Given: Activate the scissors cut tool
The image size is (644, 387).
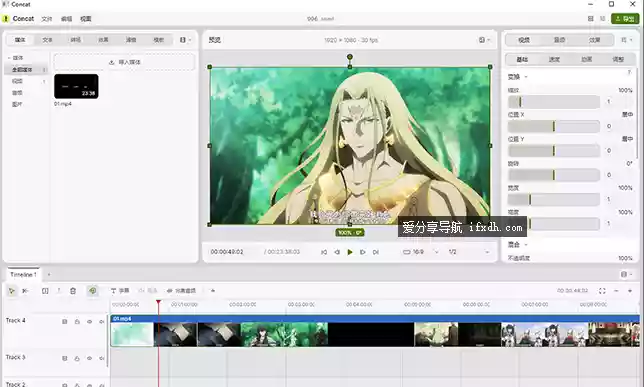Looking at the screenshot, I should tap(25, 291).
